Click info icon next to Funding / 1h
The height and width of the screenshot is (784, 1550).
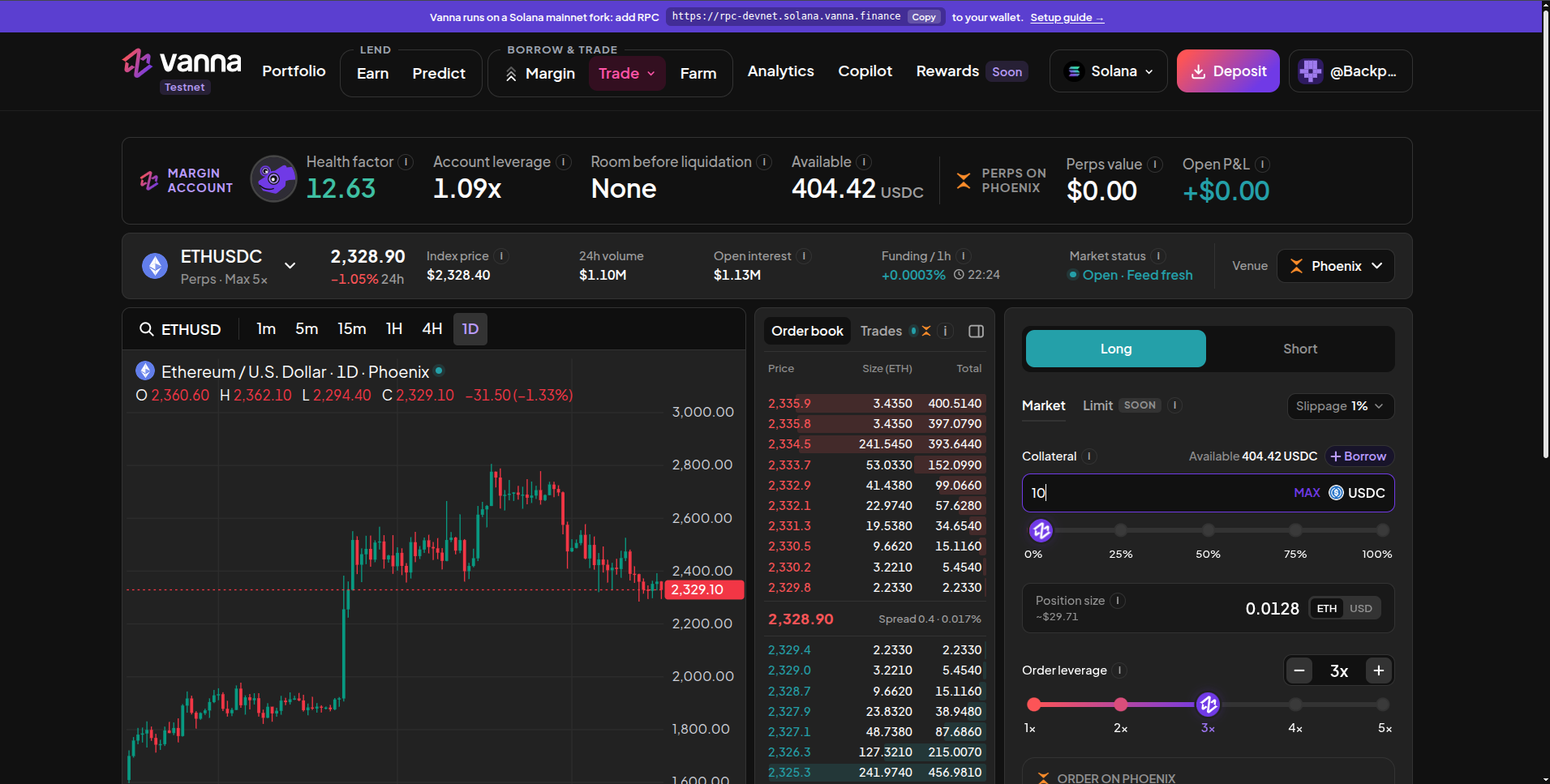click(964, 256)
